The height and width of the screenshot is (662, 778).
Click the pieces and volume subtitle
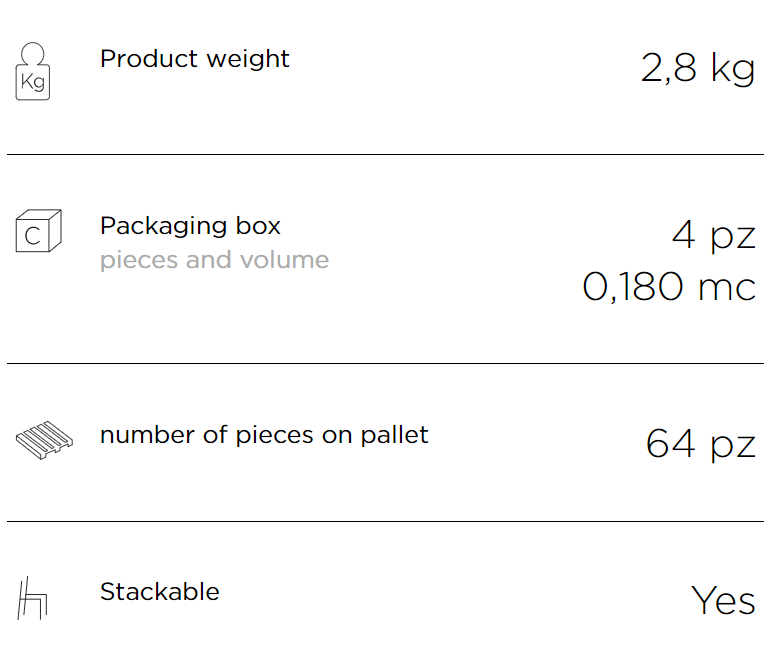click(x=214, y=260)
